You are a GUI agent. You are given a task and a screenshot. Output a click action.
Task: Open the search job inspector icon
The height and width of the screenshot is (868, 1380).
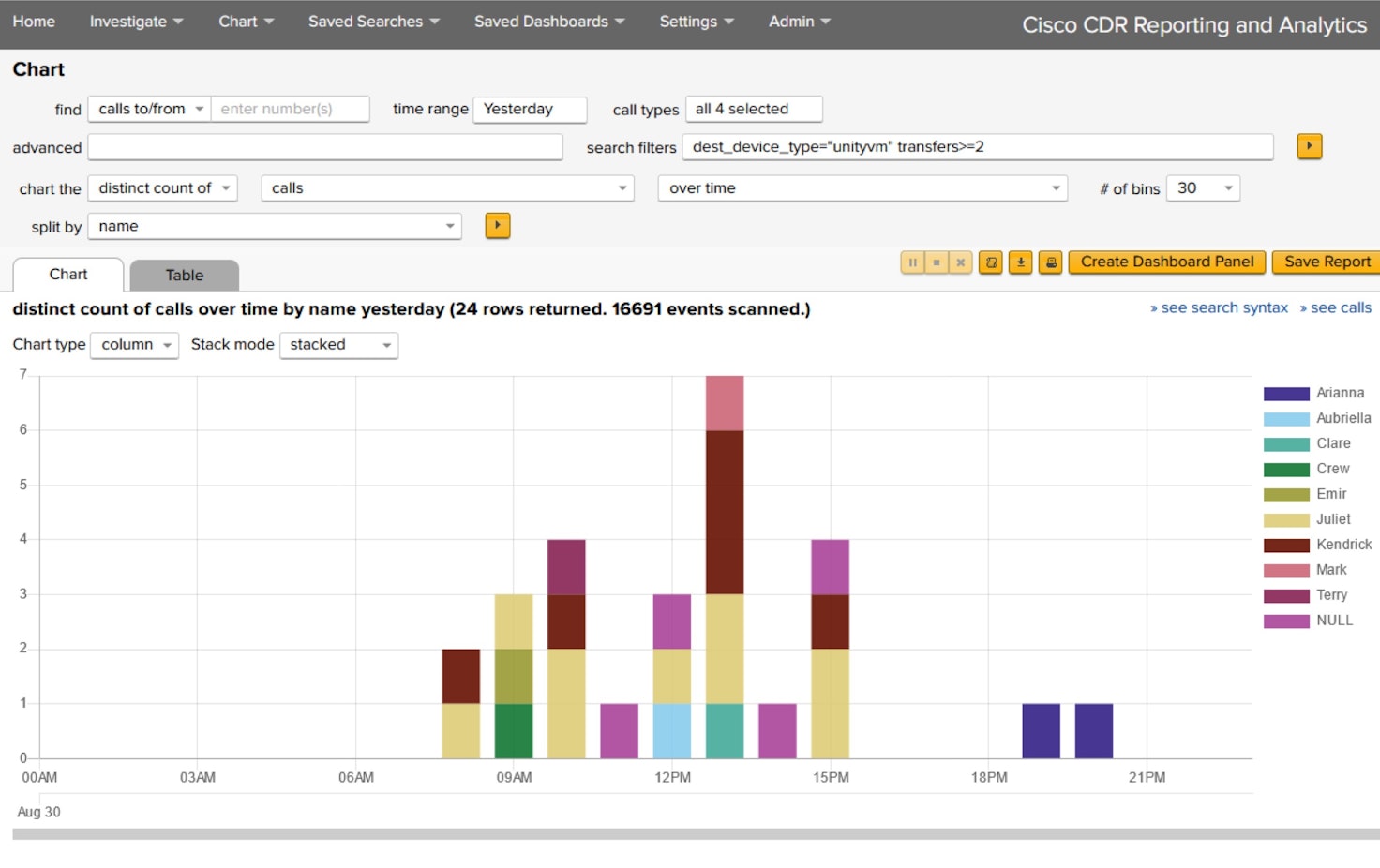(990, 262)
